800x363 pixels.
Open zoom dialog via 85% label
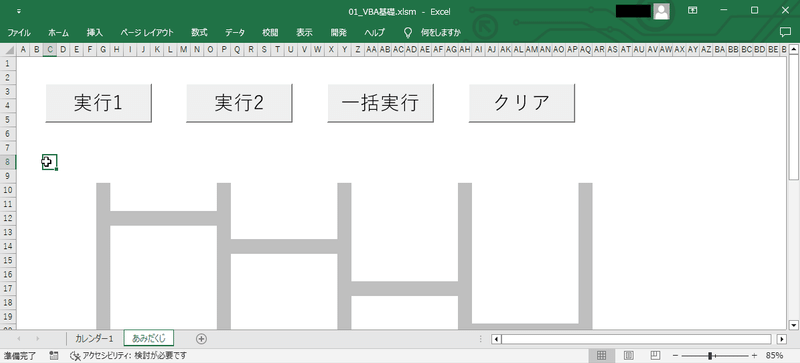tap(774, 355)
